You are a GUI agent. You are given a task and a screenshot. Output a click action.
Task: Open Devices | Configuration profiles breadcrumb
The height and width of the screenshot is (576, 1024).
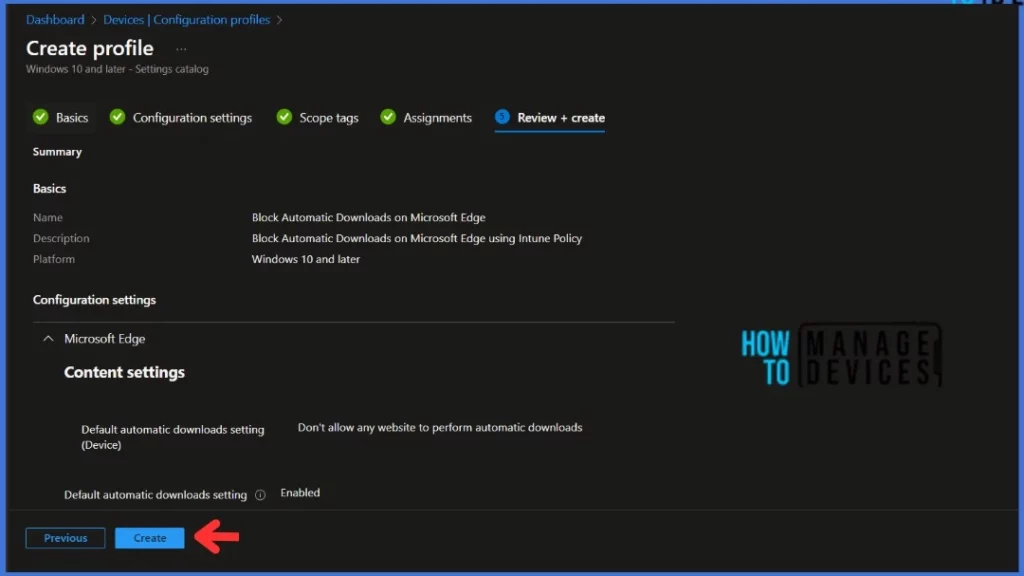pyautogui.click(x=186, y=20)
